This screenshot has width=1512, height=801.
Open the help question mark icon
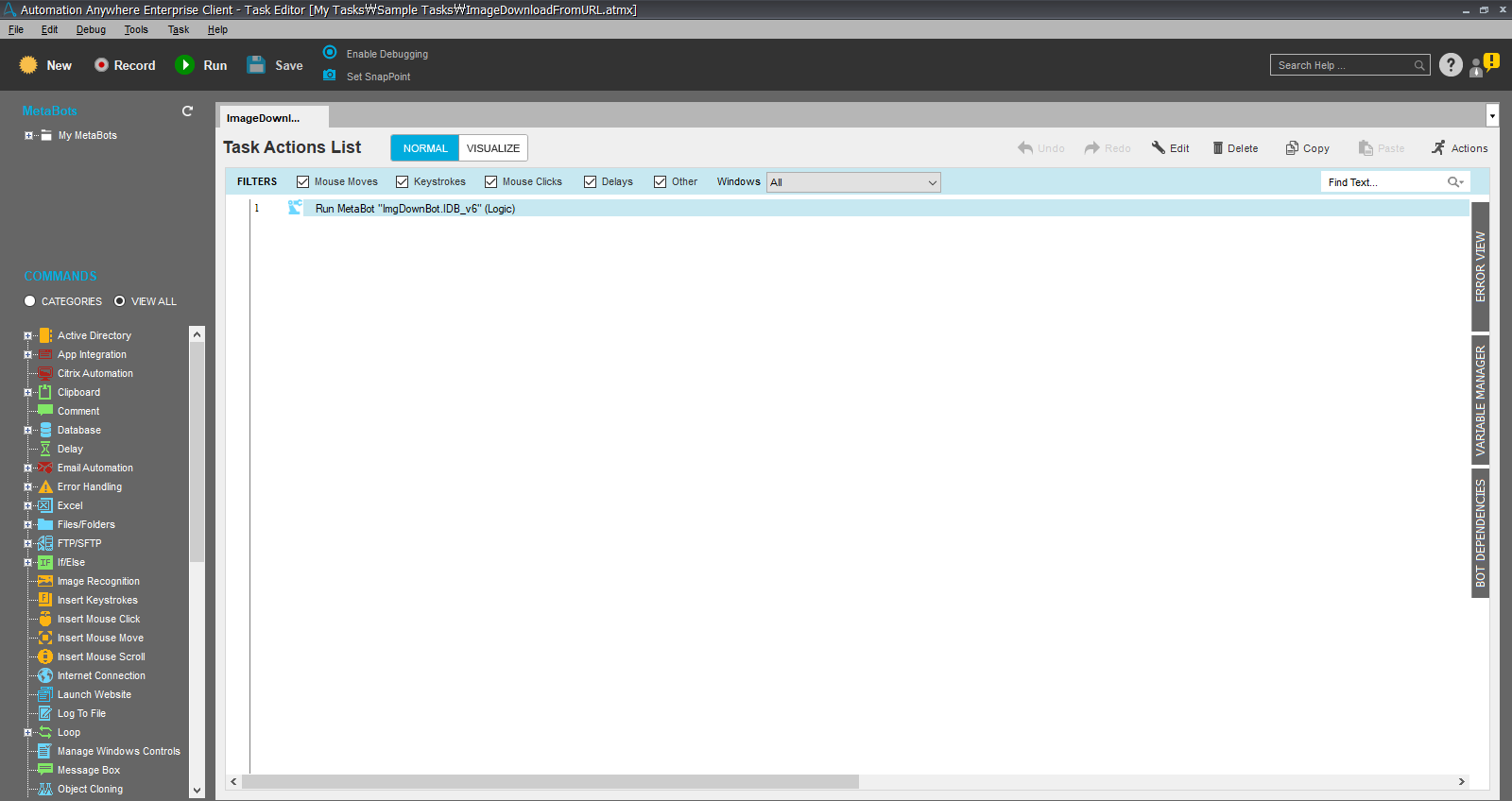tap(1451, 65)
